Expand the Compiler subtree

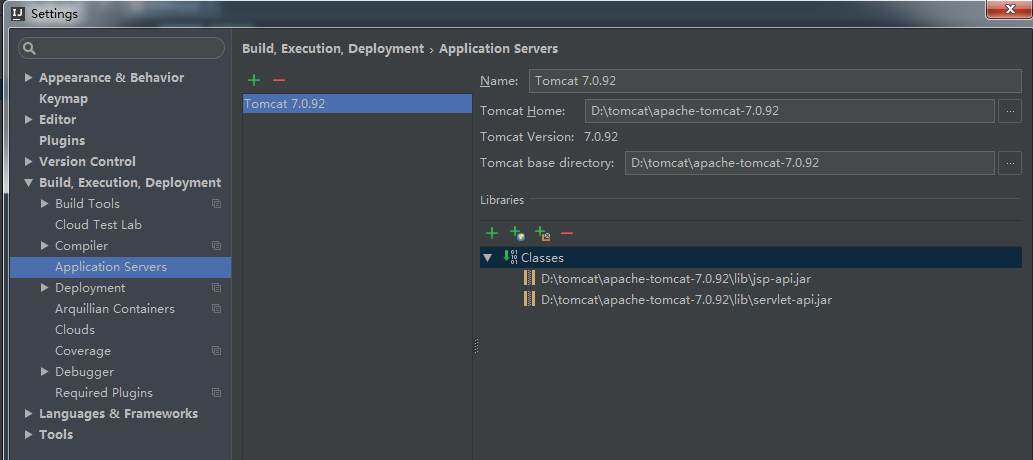tap(45, 246)
